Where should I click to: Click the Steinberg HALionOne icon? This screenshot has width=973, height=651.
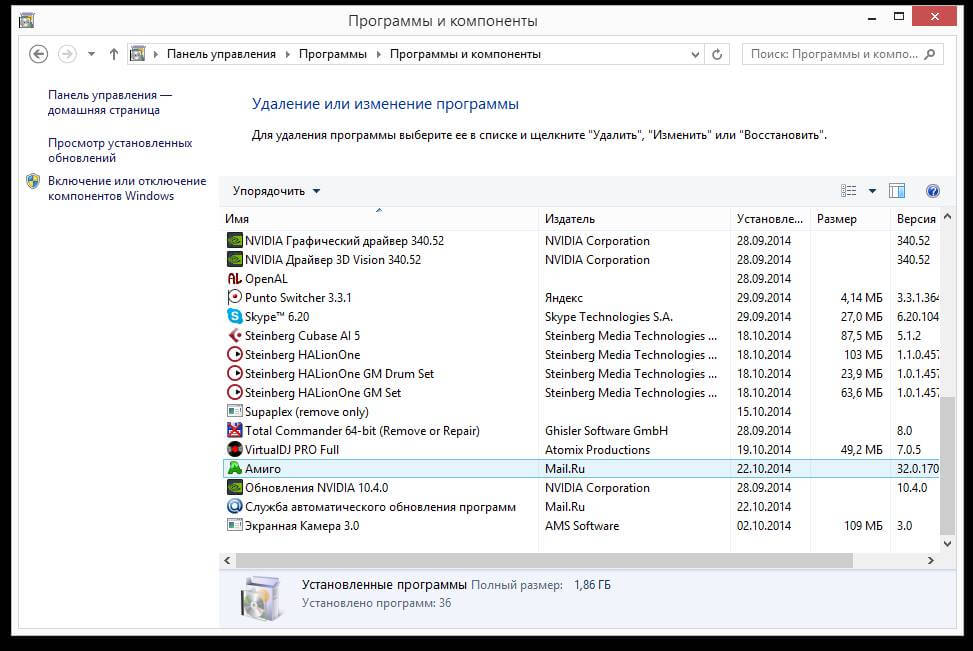pyautogui.click(x=235, y=354)
